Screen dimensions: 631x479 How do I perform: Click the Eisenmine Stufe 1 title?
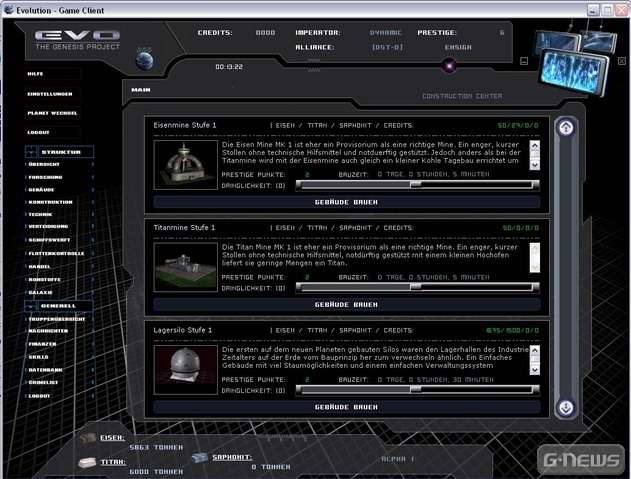(x=185, y=125)
